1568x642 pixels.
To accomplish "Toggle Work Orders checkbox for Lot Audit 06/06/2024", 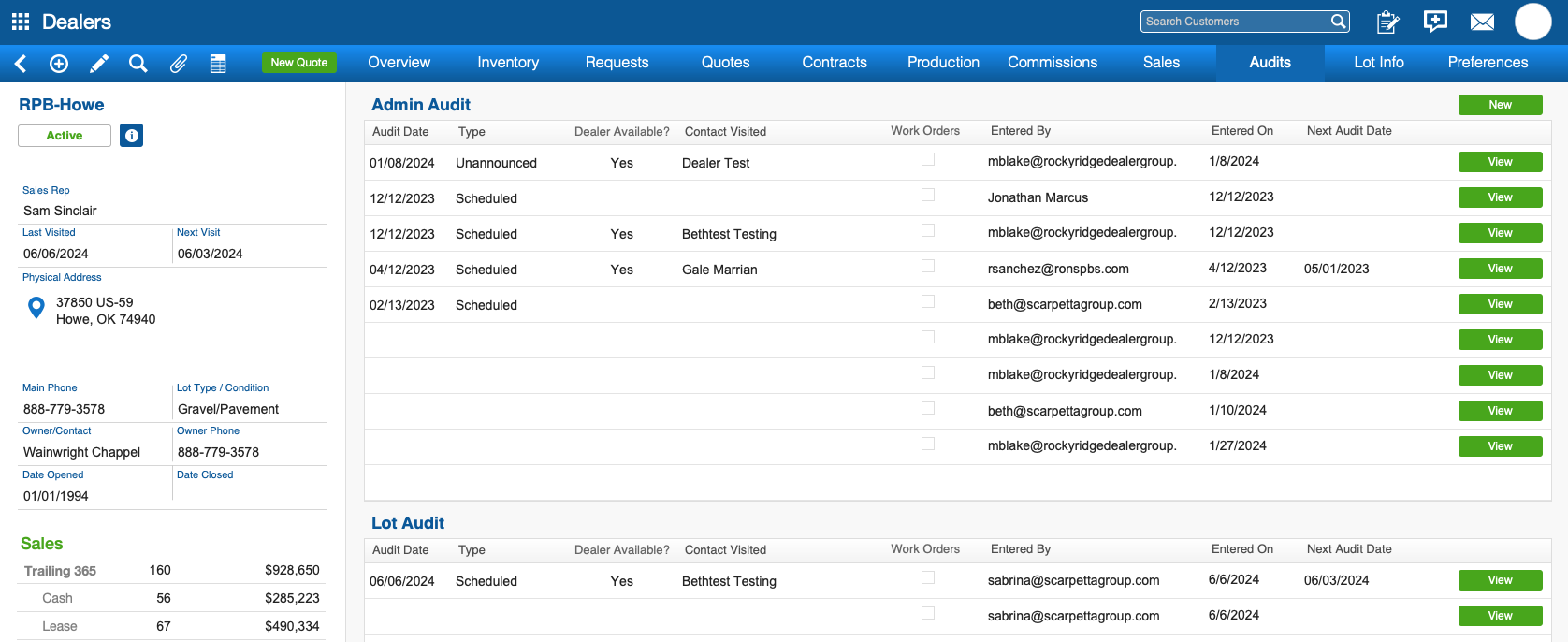I will click(928, 577).
